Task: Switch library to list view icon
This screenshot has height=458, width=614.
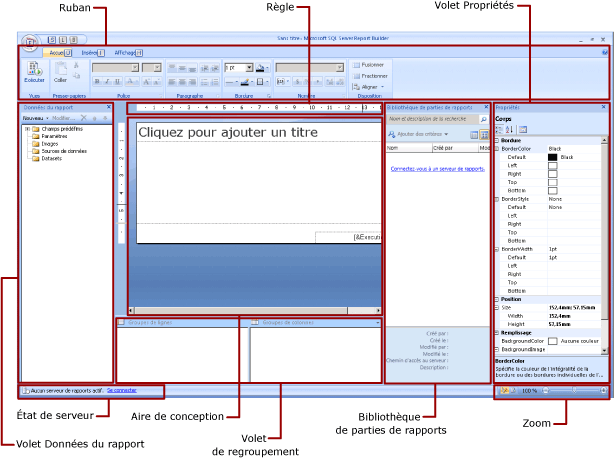Action: click(x=474, y=135)
